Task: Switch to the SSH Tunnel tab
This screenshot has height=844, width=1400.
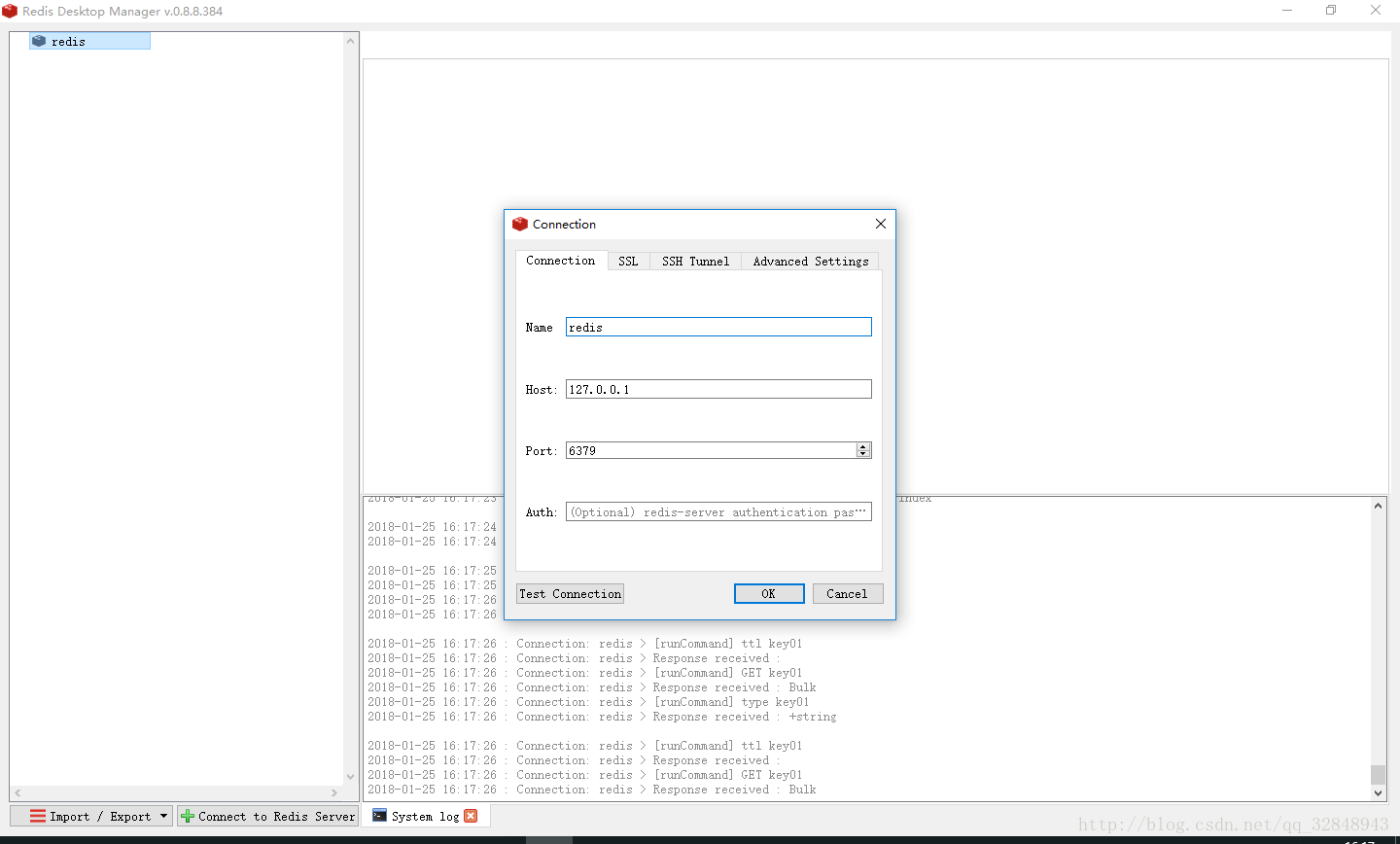Action: (x=695, y=261)
